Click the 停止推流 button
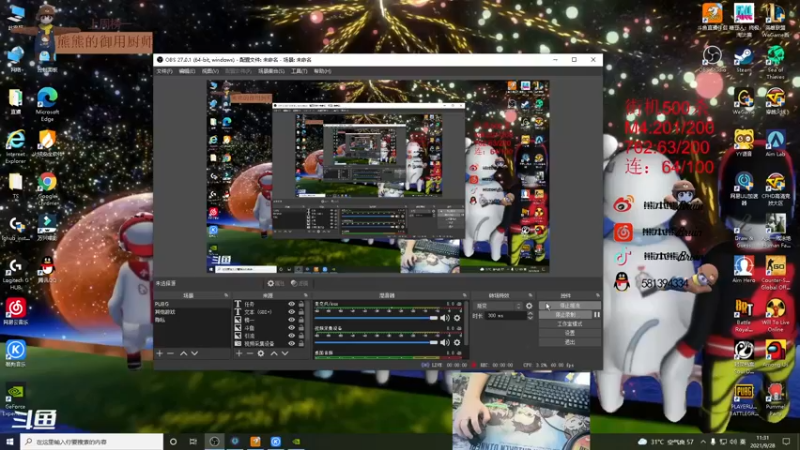Screen dimensions: 800x450 coord(569,306)
